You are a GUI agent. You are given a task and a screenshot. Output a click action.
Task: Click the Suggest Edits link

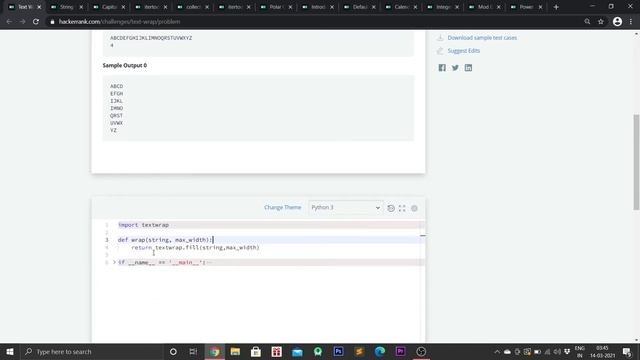click(x=464, y=51)
